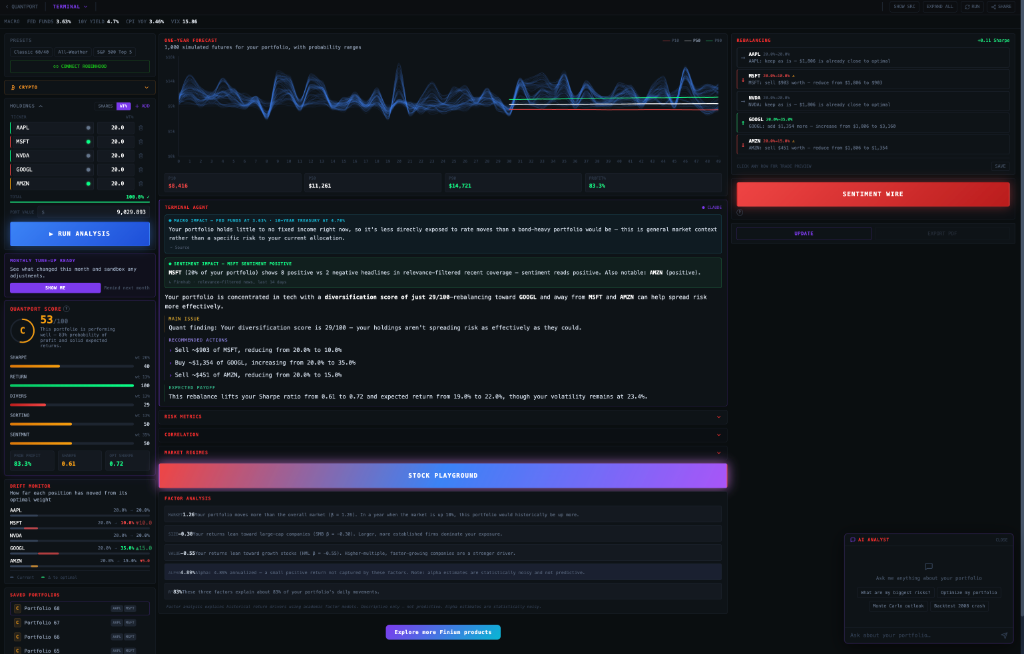Switch holdings input to Shares mode
This screenshot has width=1024, height=654.
point(105,106)
